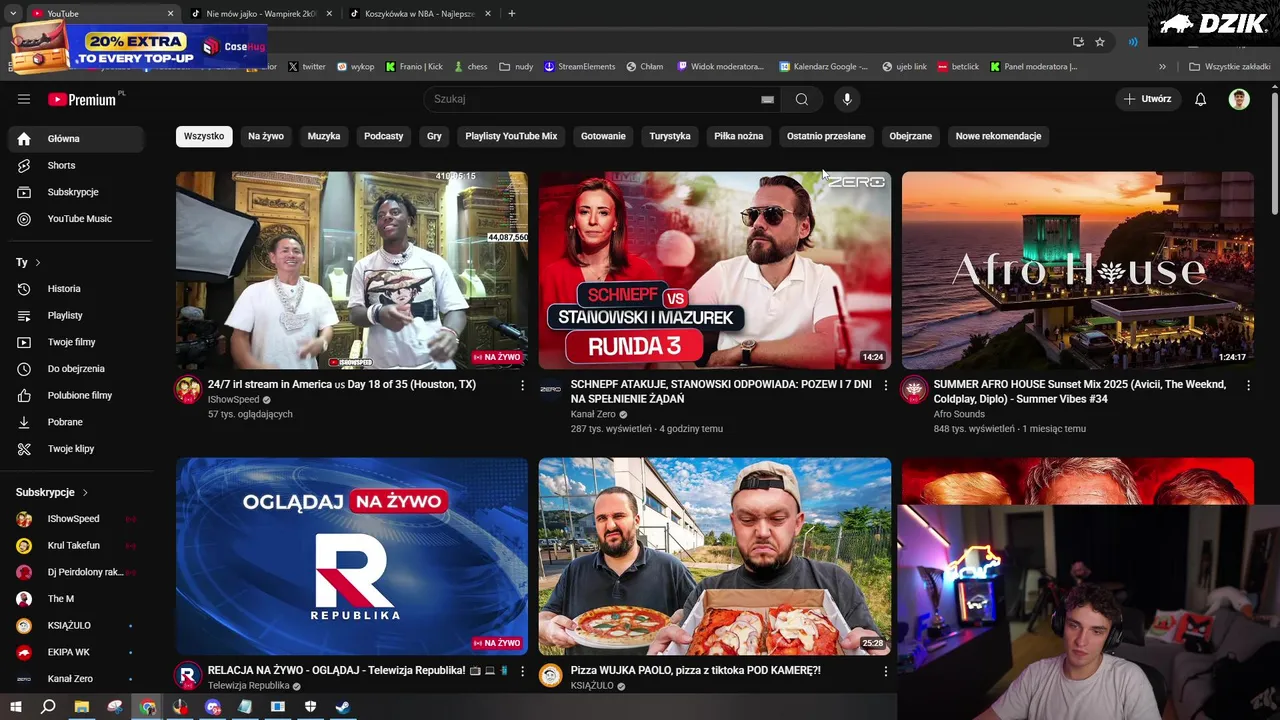
Task: Select the Gotowanie filter chip
Action: click(x=603, y=136)
